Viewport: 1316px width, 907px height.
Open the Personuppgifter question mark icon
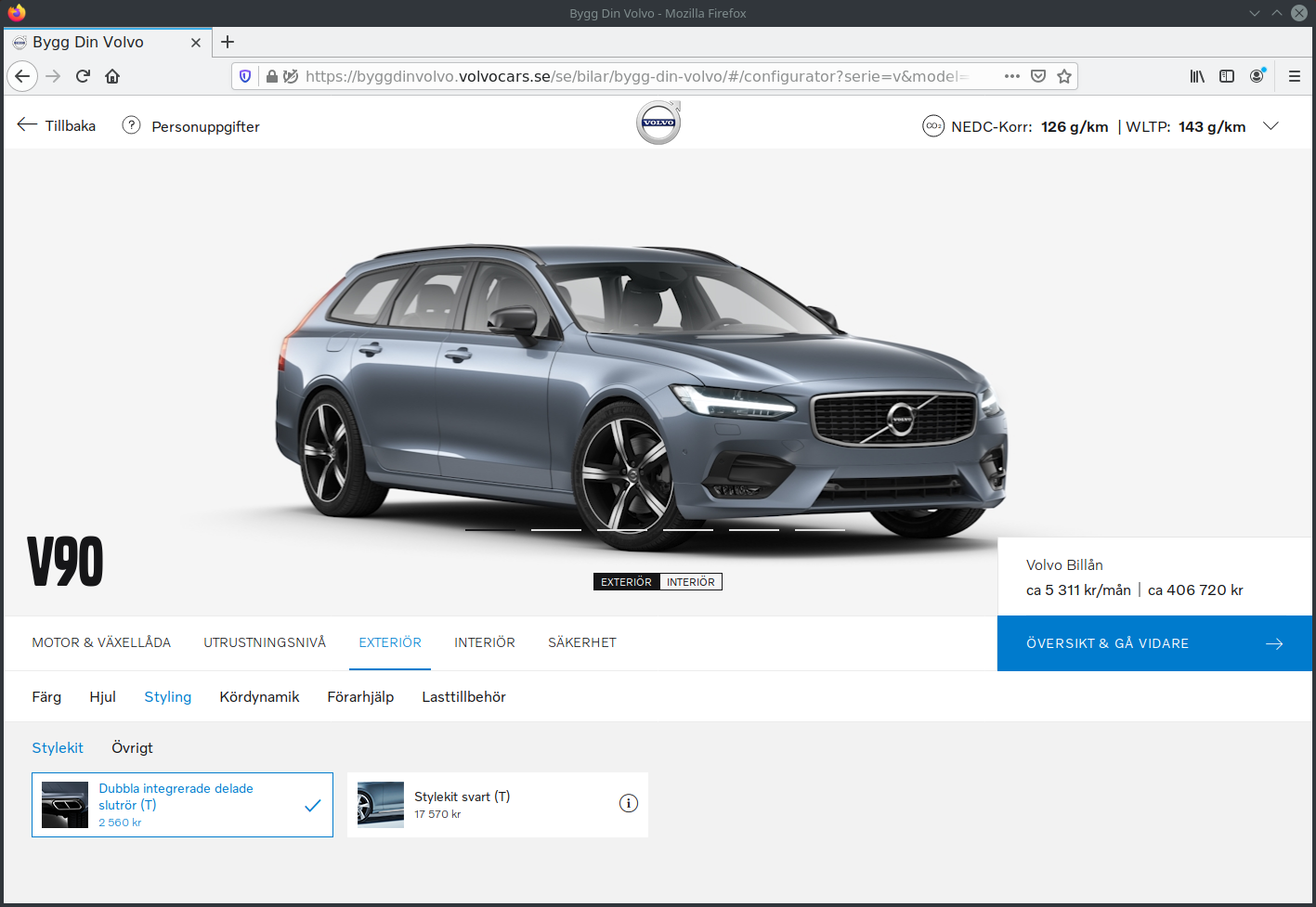click(x=132, y=125)
